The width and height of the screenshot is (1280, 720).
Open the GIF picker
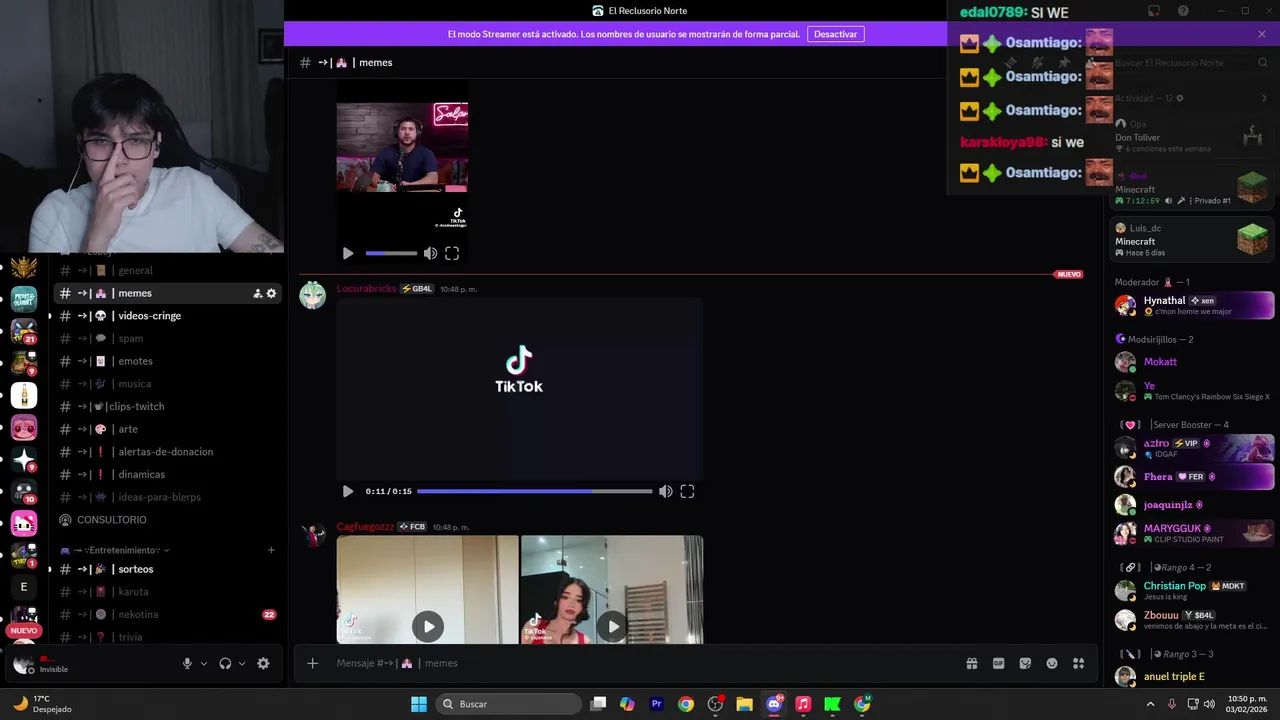[998, 663]
